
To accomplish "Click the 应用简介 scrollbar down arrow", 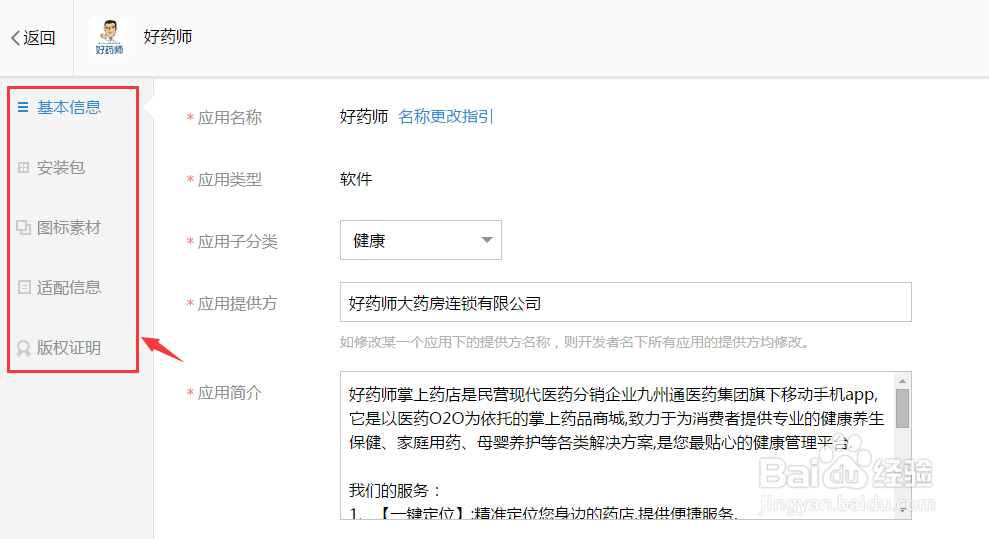I will click(x=903, y=510).
